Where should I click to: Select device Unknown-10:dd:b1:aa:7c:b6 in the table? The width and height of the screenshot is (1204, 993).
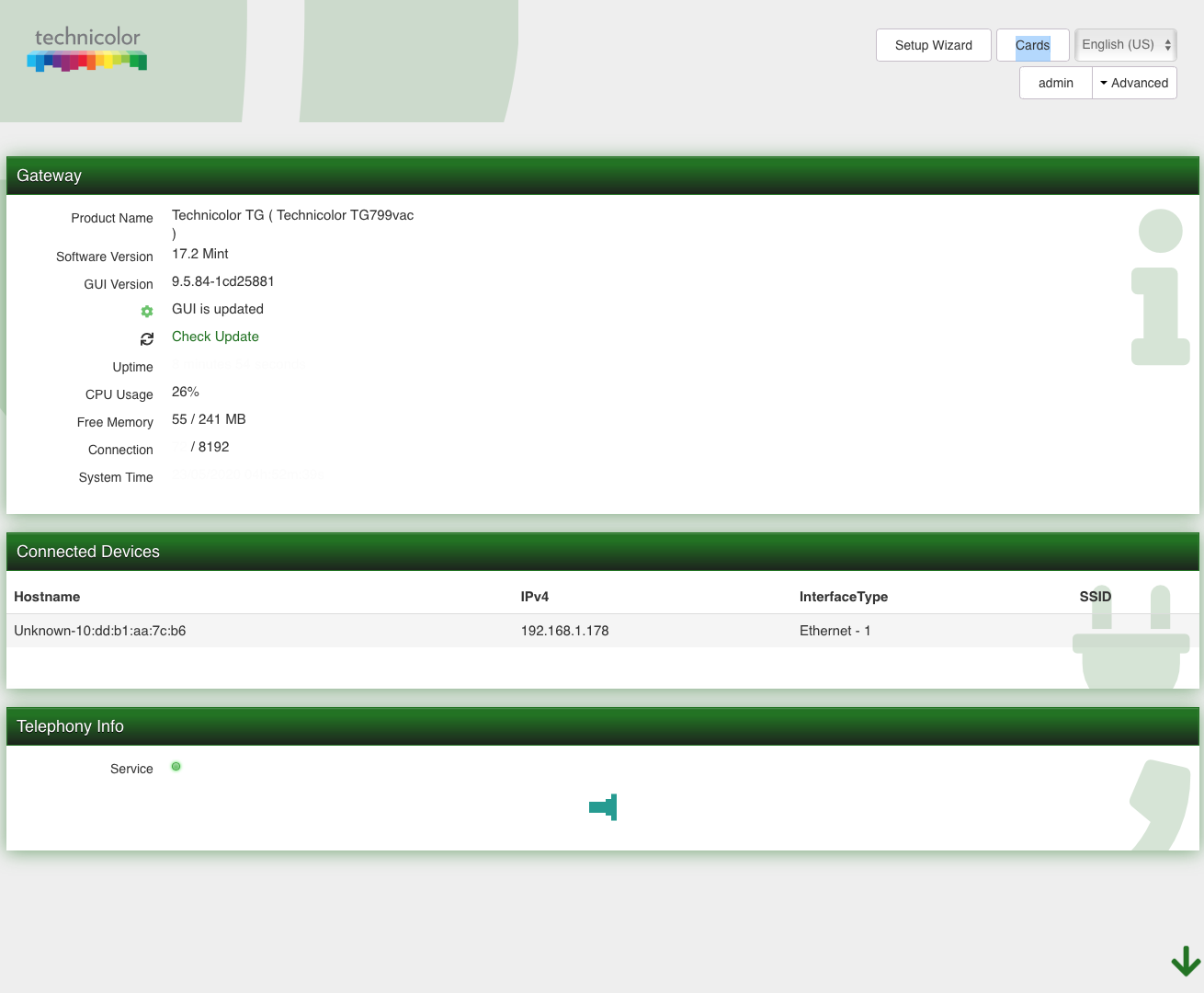click(x=99, y=631)
